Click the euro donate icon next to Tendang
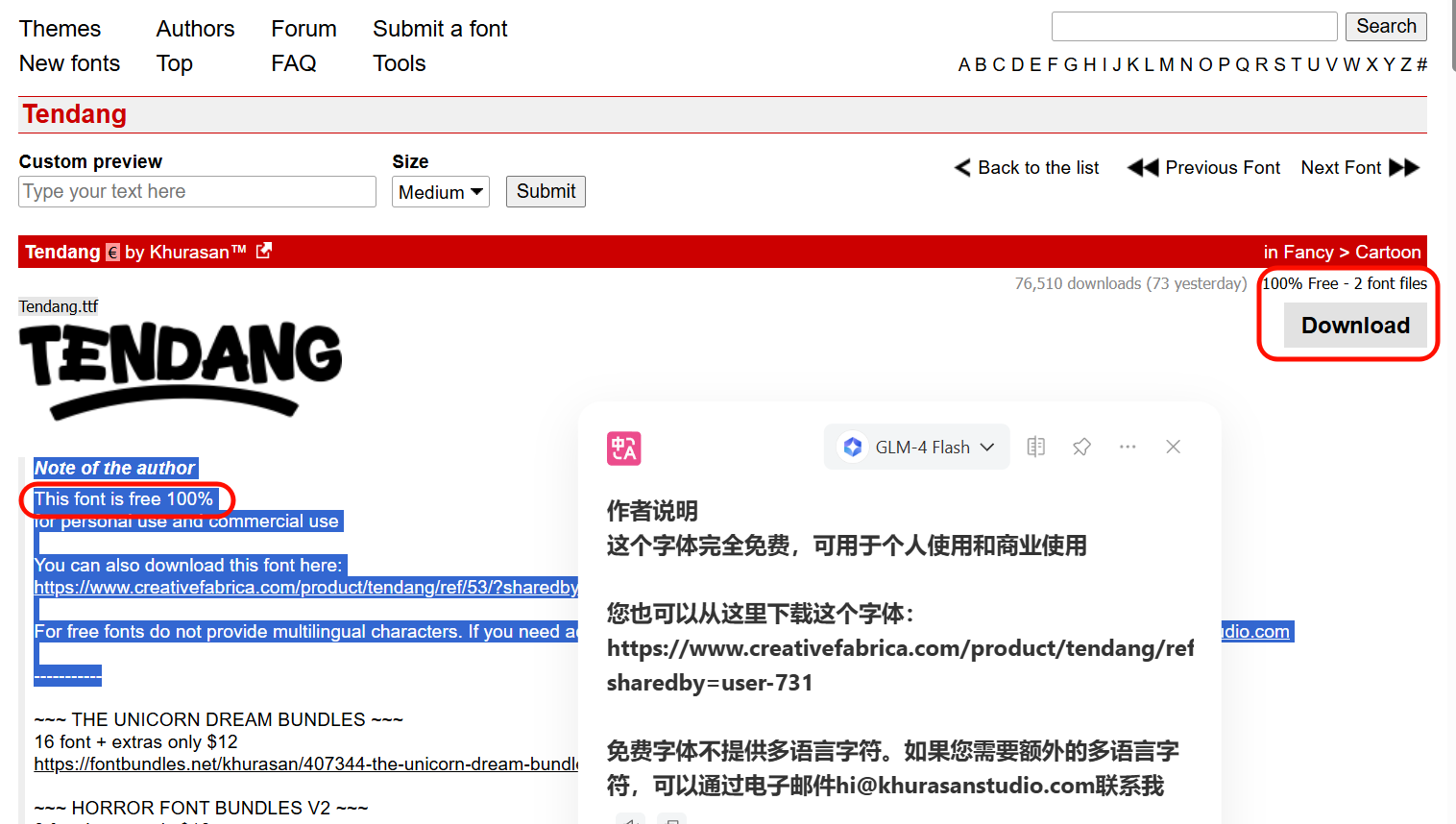Viewport: 1456px width, 824px height. 112,253
